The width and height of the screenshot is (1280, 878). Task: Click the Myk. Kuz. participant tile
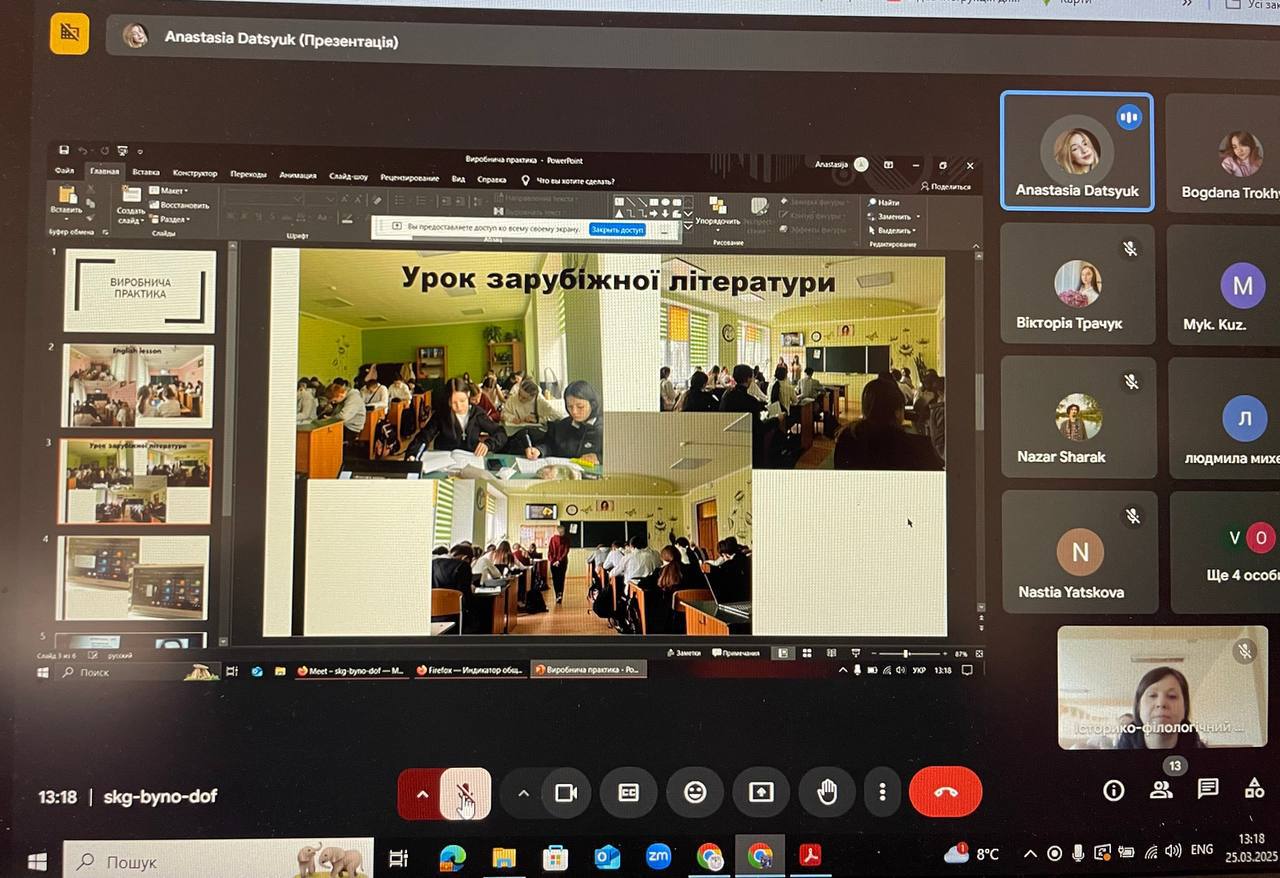[x=1224, y=286]
